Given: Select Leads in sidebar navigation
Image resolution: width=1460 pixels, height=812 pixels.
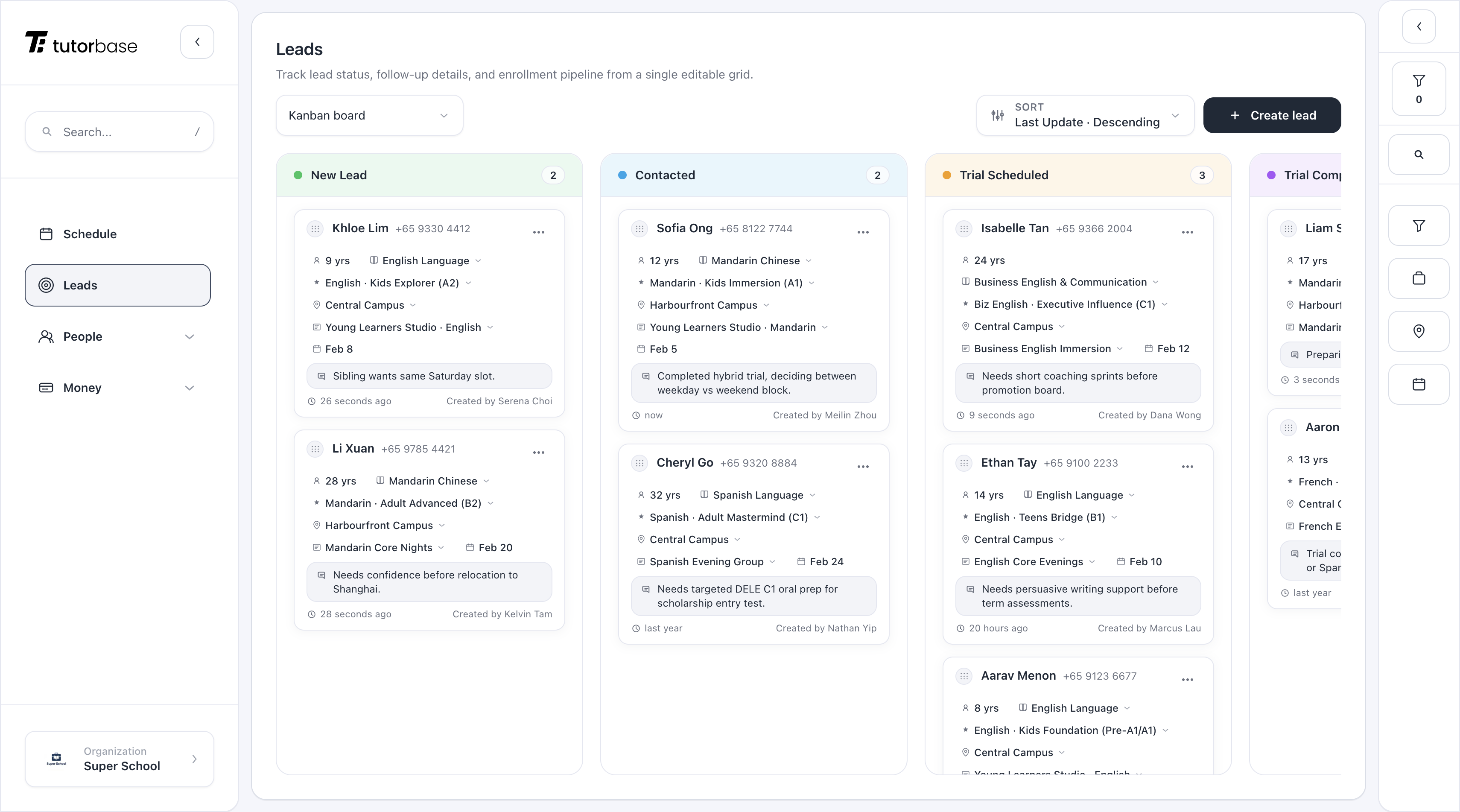Looking at the screenshot, I should point(117,285).
